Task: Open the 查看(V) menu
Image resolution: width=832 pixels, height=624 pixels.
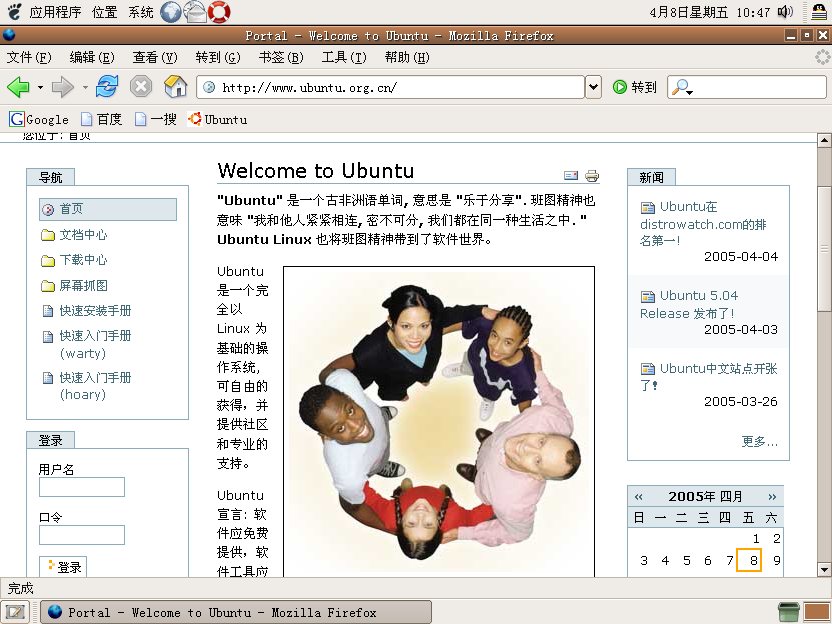Action: pos(155,57)
